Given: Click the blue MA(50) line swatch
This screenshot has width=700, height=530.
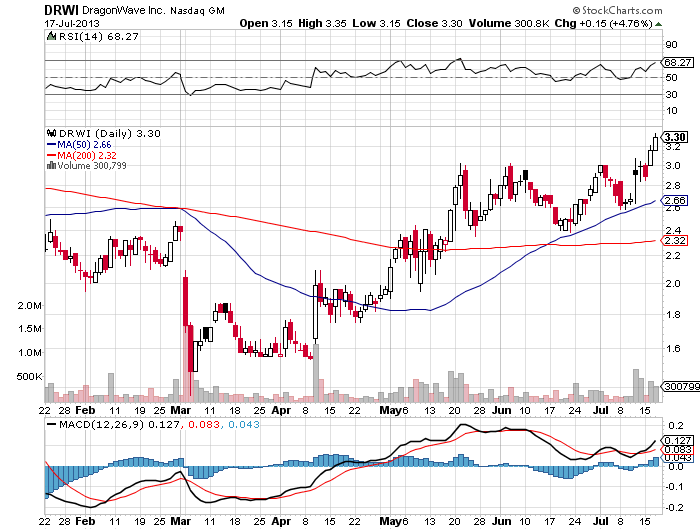Looking at the screenshot, I should [51, 145].
